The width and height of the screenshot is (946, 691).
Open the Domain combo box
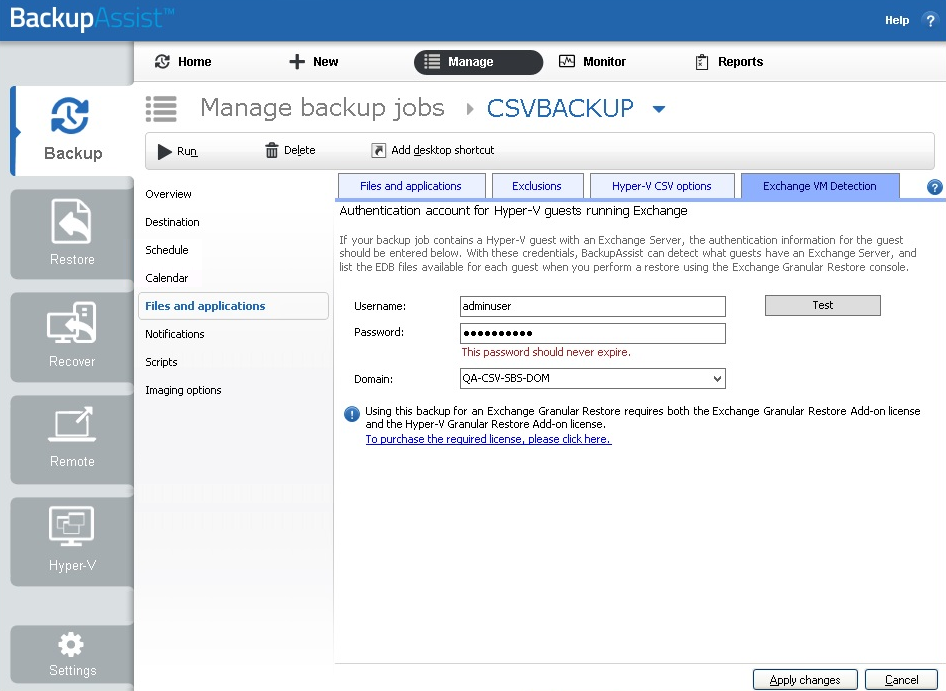coord(592,379)
